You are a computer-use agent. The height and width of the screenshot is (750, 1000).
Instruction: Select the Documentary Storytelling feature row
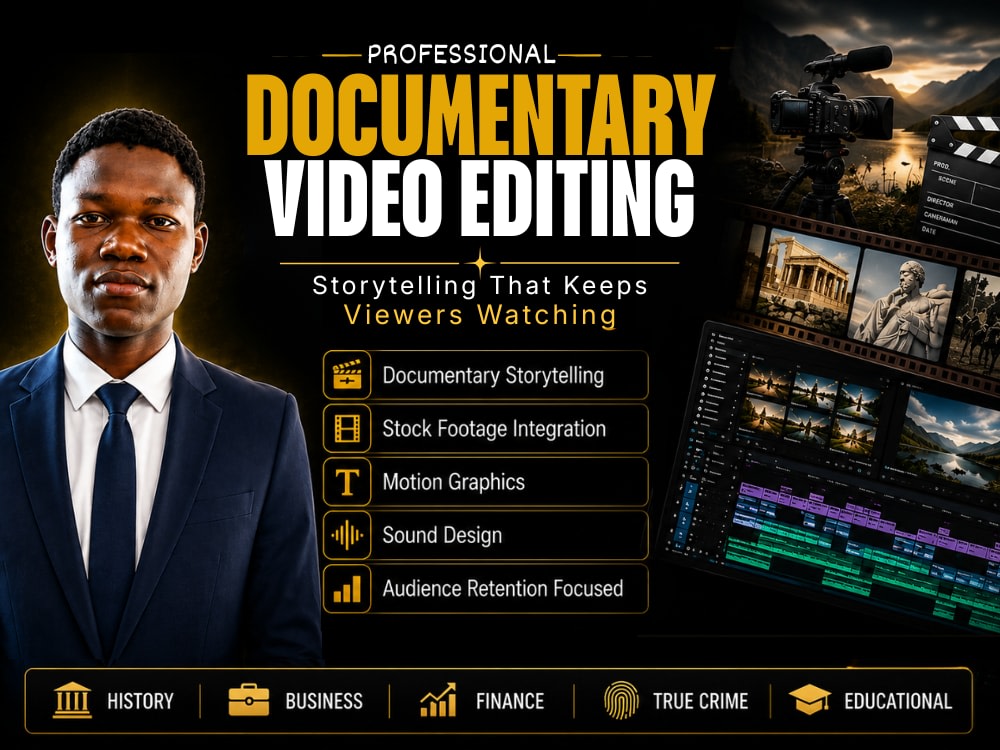[486, 375]
